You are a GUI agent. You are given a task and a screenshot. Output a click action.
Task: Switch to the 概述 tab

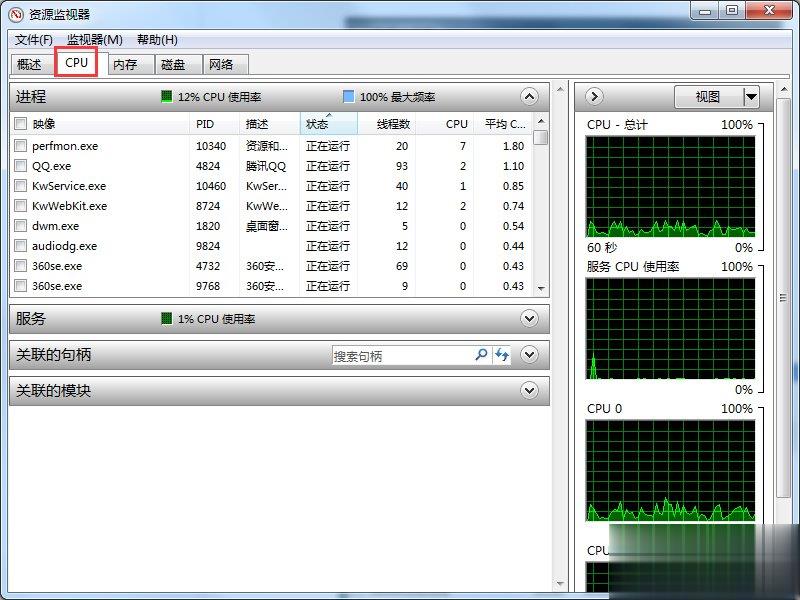(30, 65)
